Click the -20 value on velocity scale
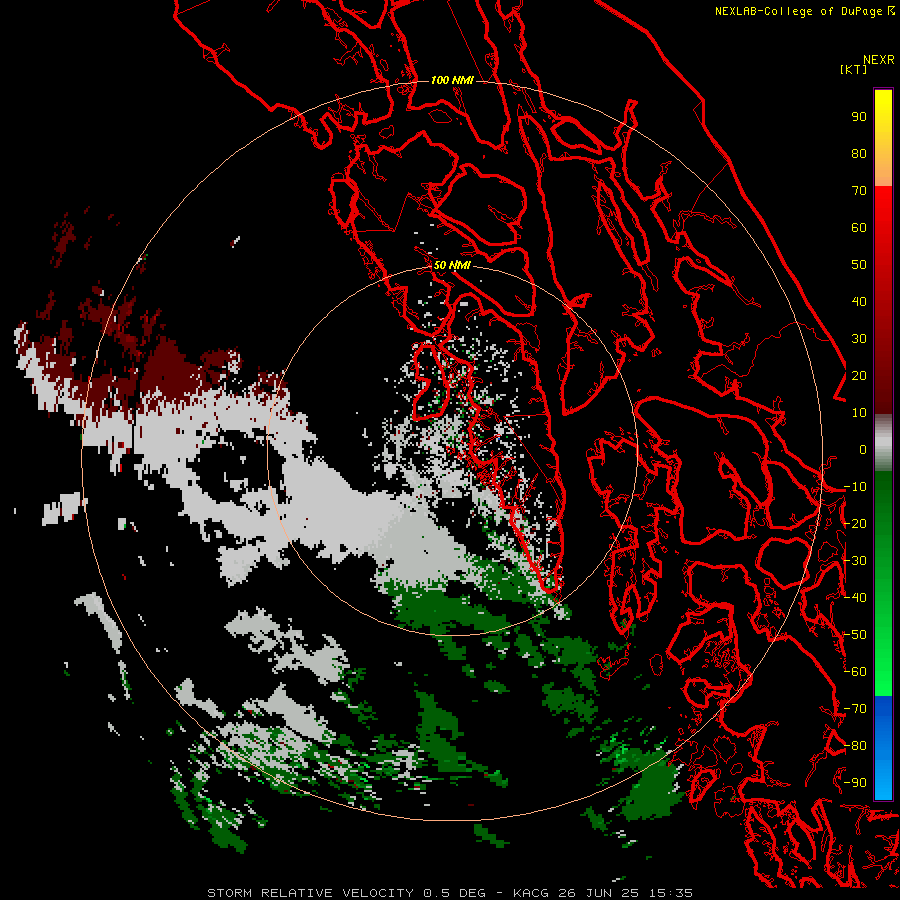The height and width of the screenshot is (900, 900). tap(855, 523)
